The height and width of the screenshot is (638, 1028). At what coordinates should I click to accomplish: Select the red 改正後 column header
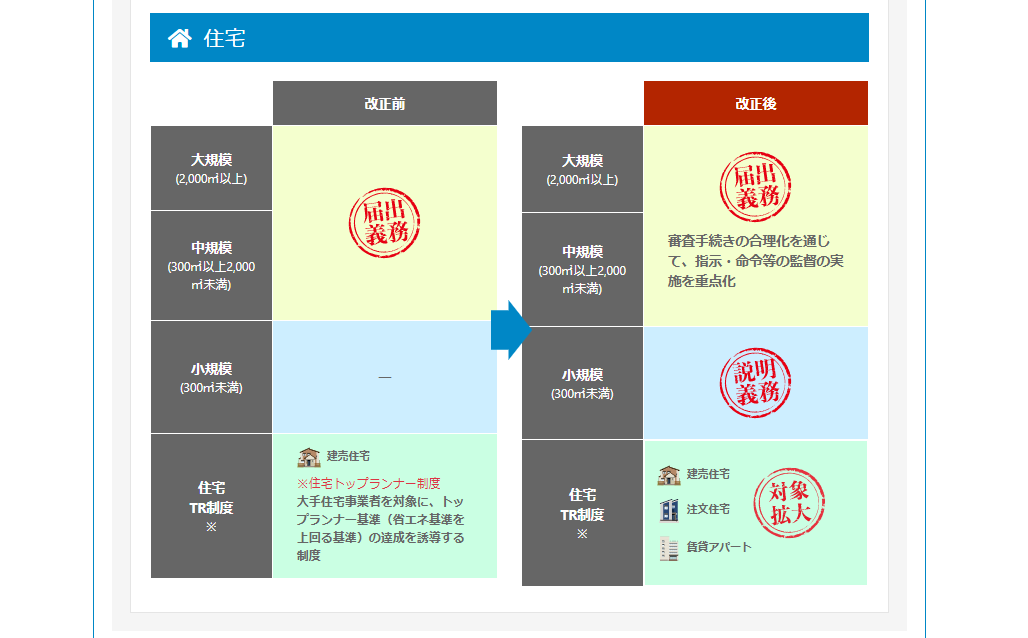(755, 103)
